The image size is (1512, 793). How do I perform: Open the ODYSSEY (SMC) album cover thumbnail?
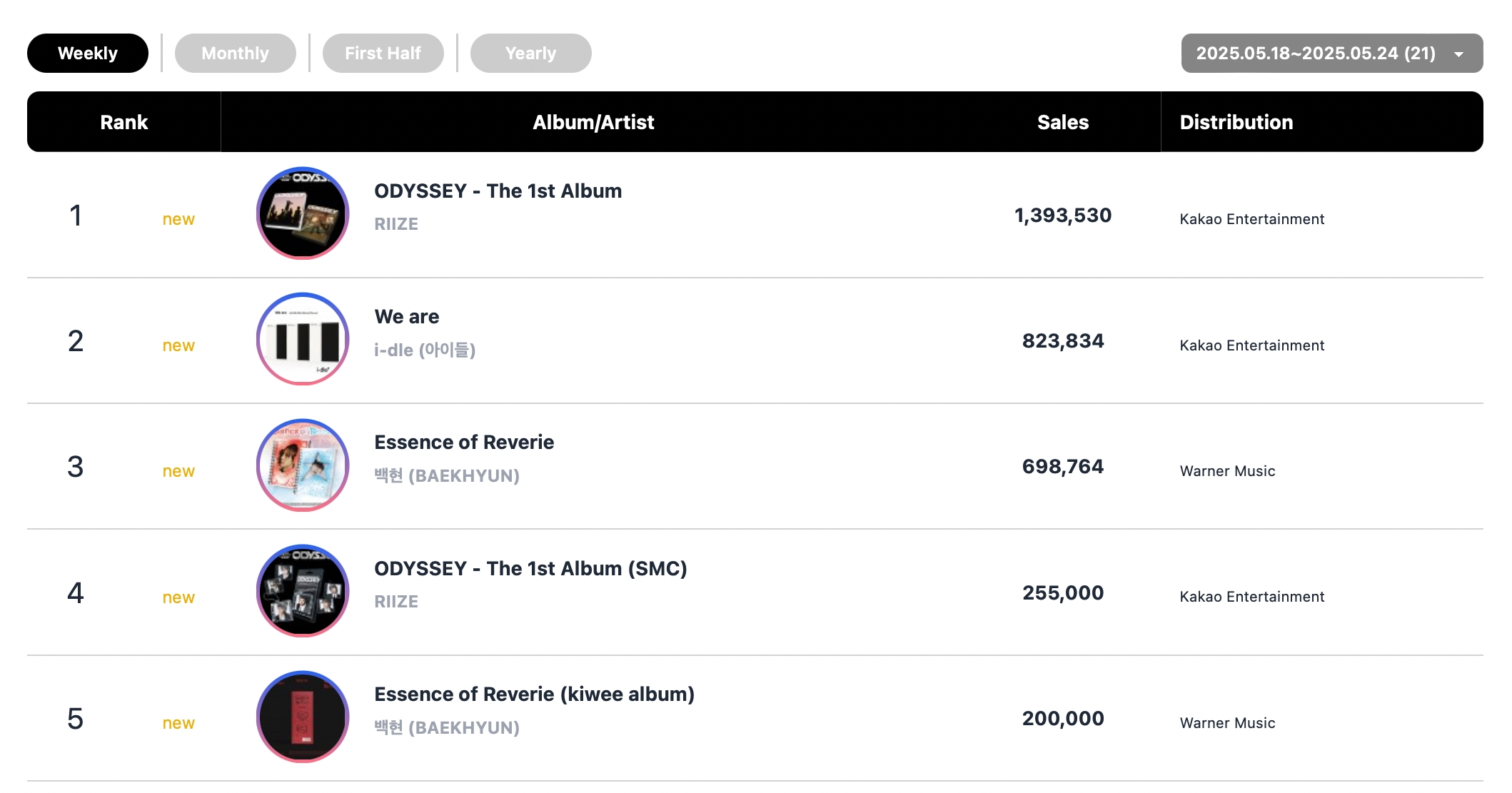click(x=303, y=591)
